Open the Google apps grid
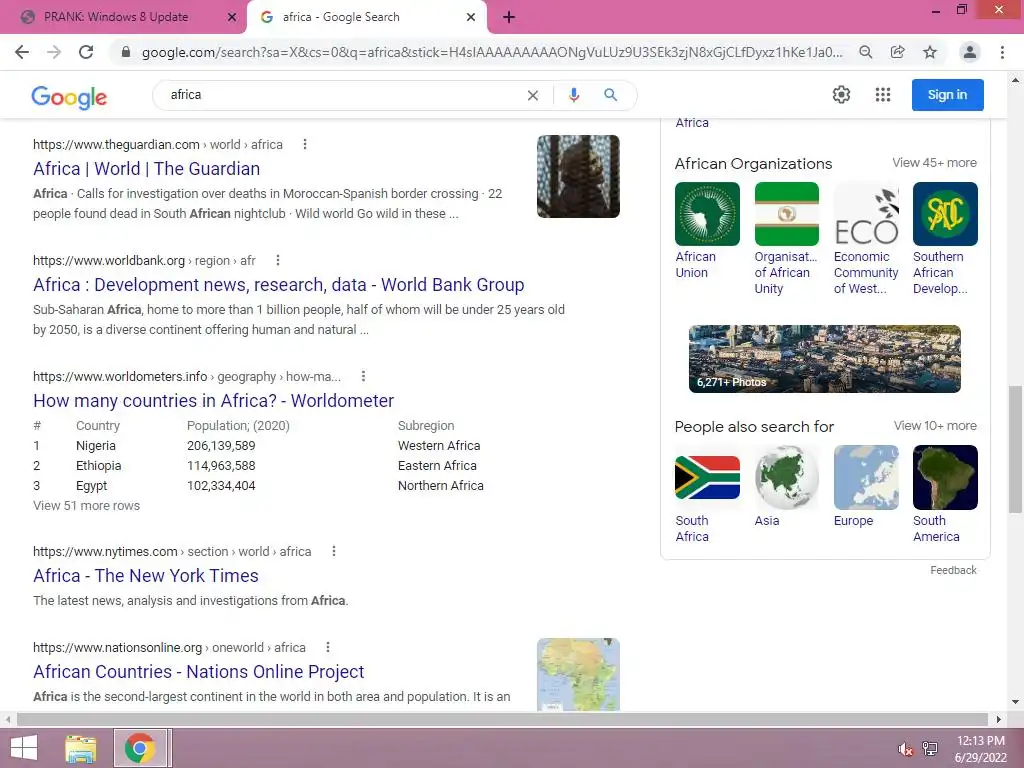The width and height of the screenshot is (1024, 768). (x=883, y=95)
